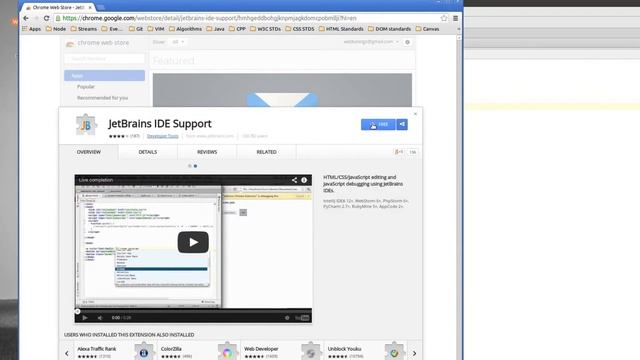Open the Git bookmarks folder
The image size is (640, 360).
tap(136, 29)
